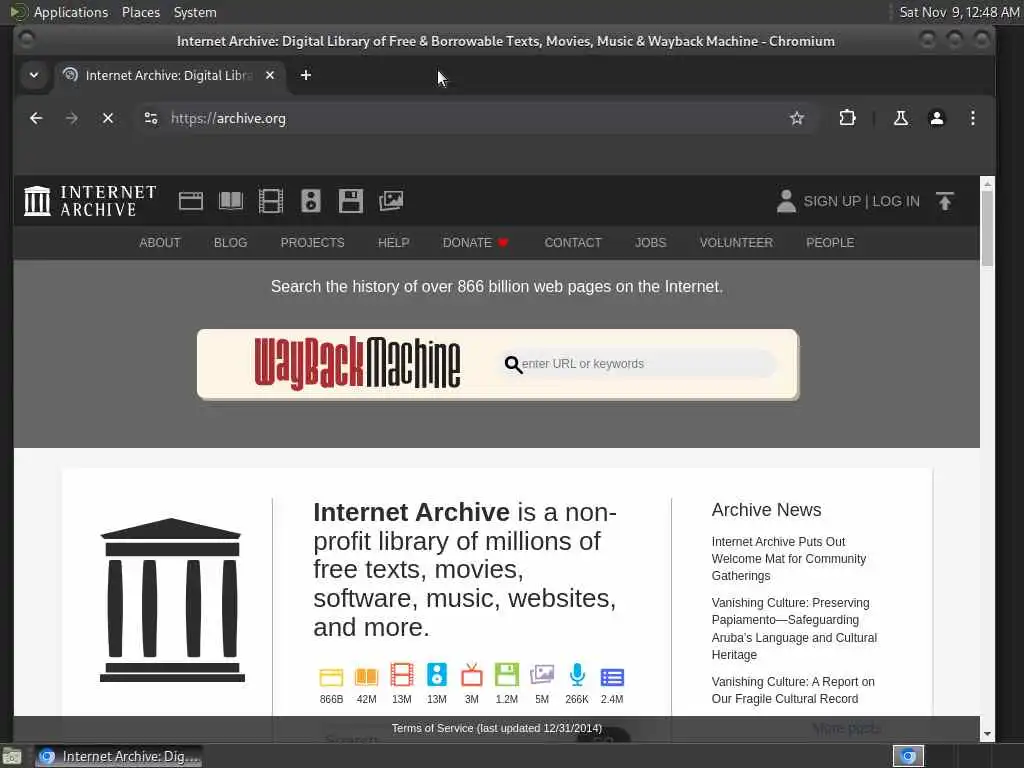Stop loading the page
The width and height of the screenshot is (1024, 768).
click(x=108, y=118)
